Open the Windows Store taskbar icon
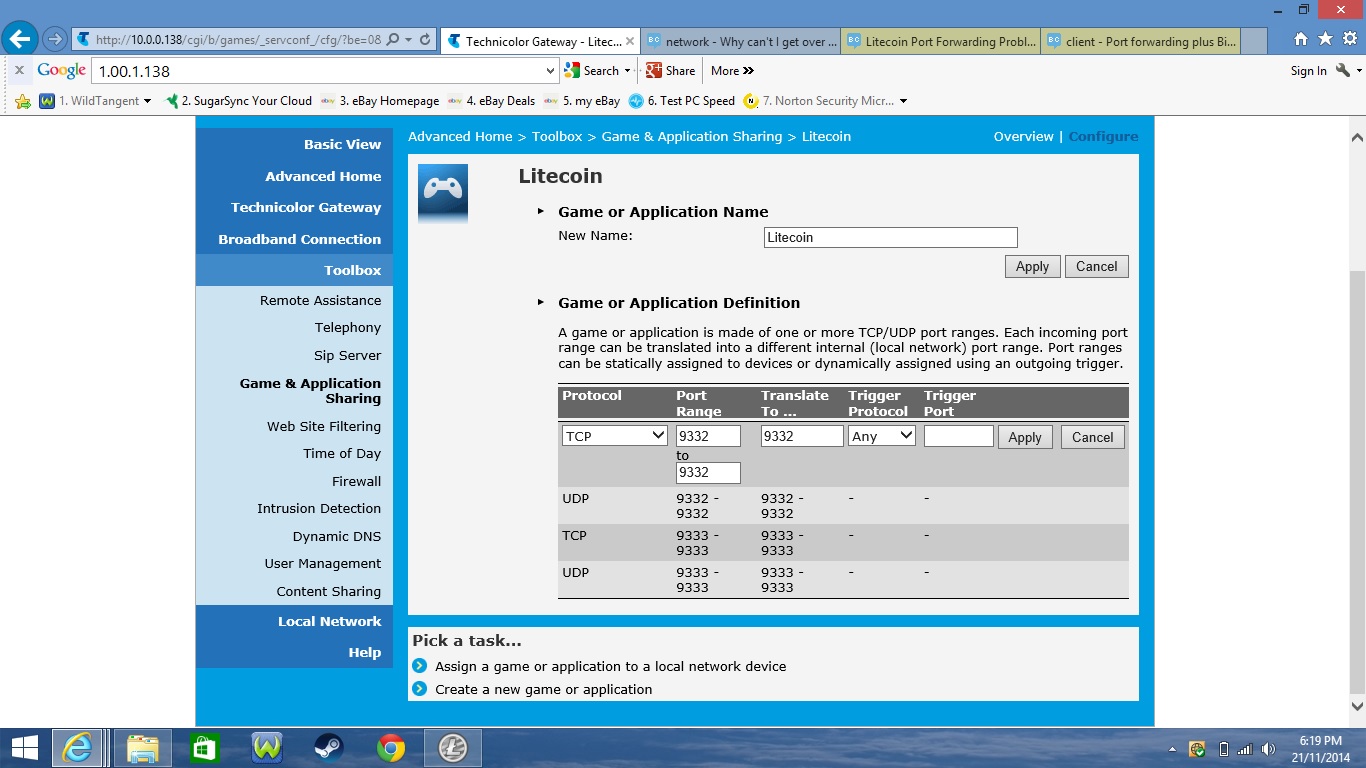 (204, 748)
